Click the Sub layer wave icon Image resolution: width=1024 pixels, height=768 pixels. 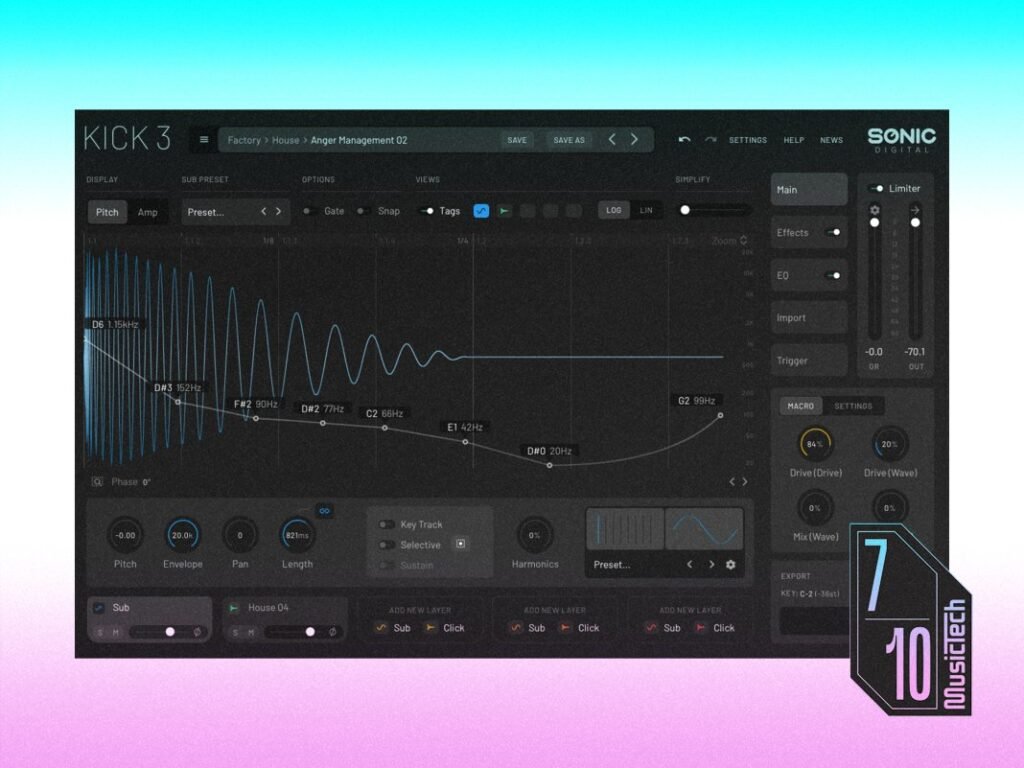tap(99, 607)
